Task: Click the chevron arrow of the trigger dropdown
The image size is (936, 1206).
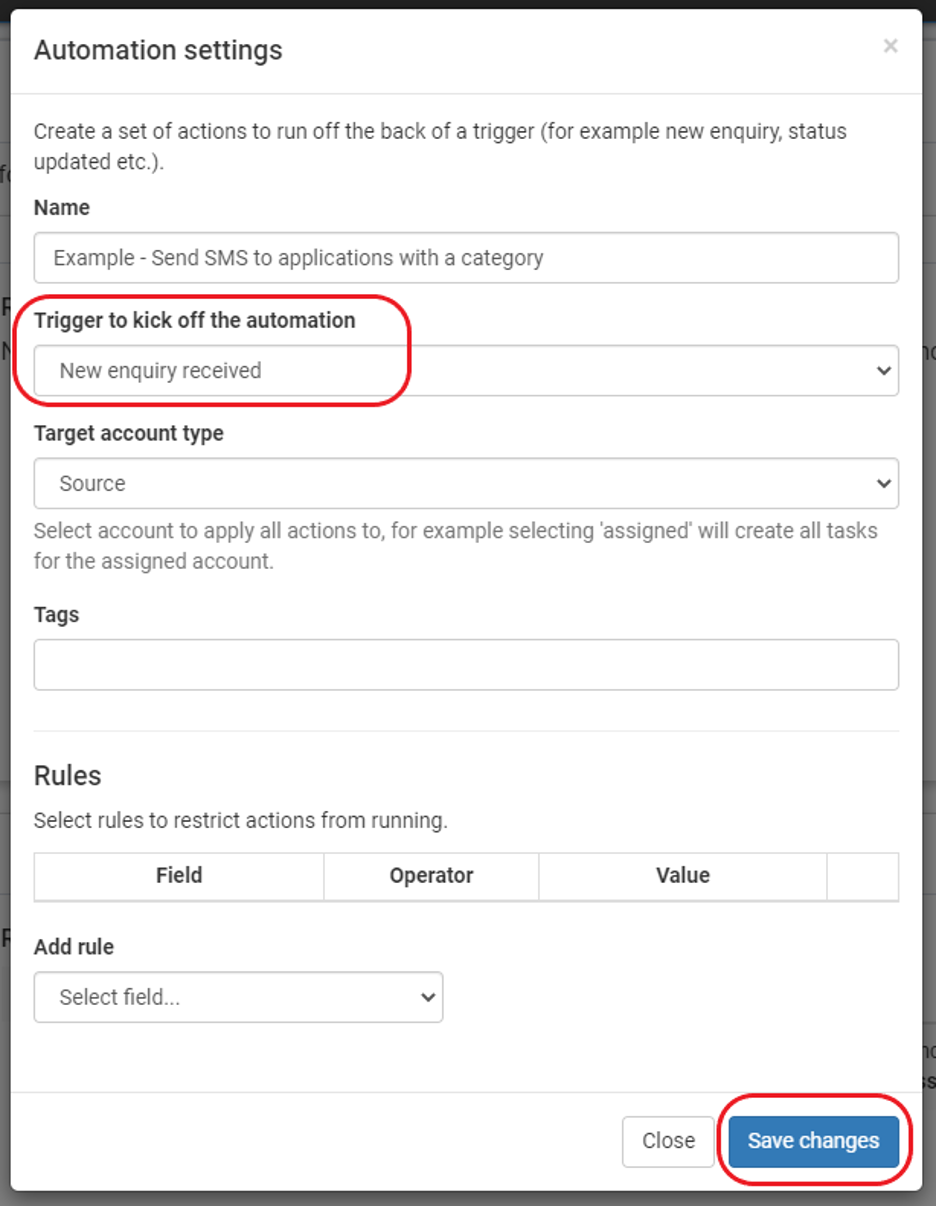Action: [883, 371]
